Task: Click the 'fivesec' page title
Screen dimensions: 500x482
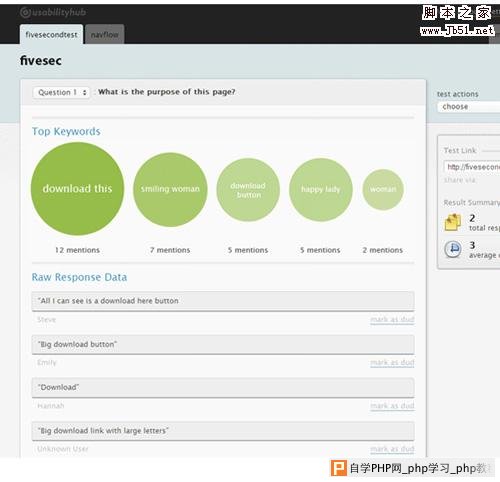Action: (41, 61)
